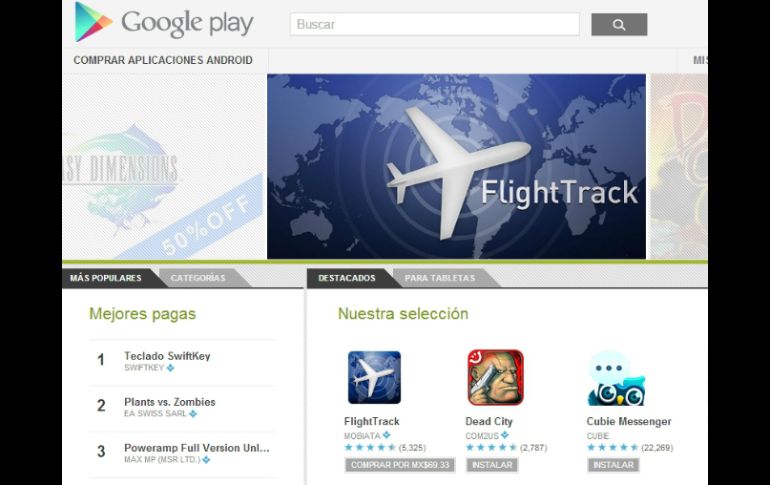Open the FlightTrack app icon

(374, 377)
